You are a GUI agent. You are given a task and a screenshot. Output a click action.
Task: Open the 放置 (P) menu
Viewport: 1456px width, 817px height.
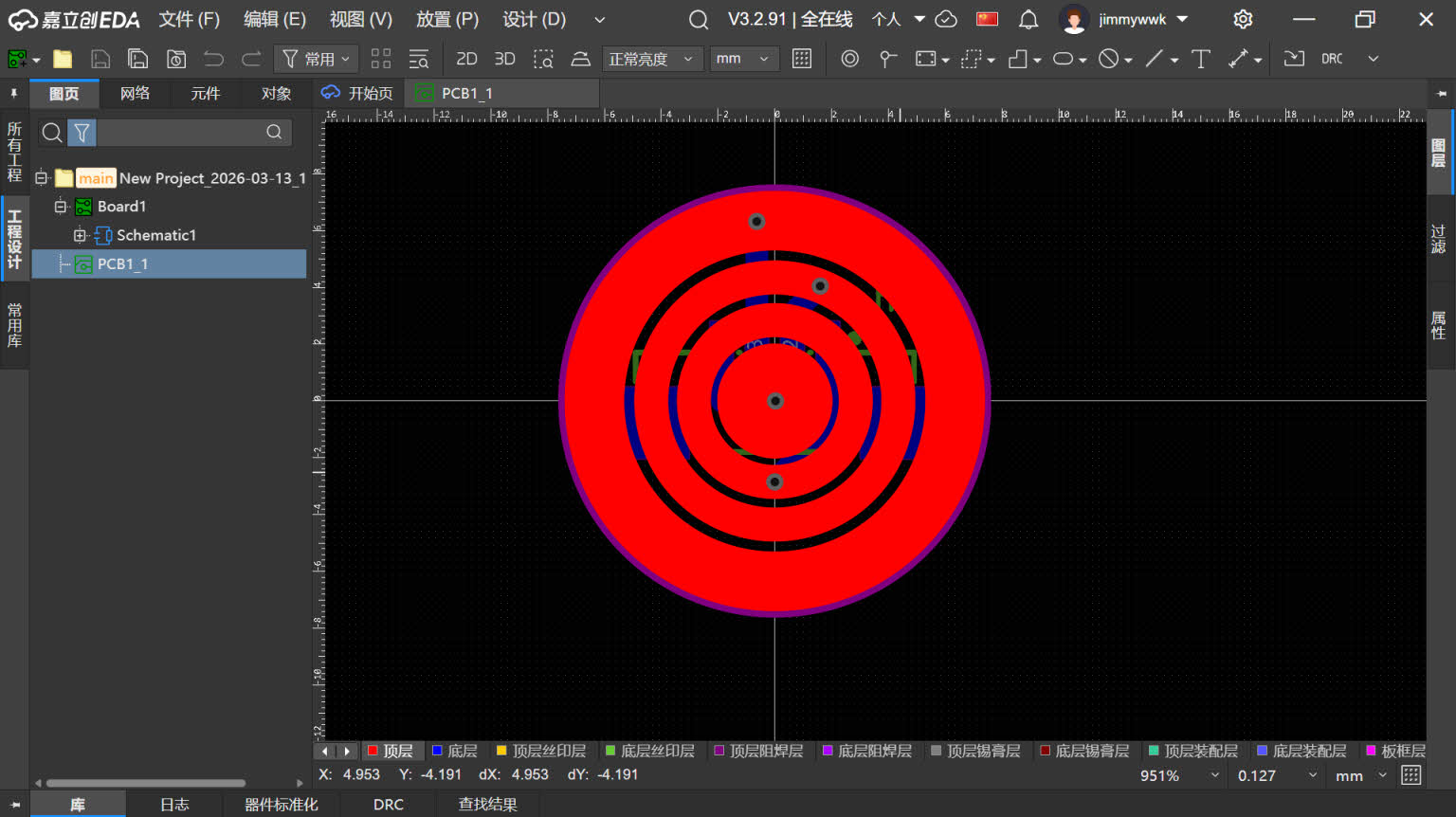[x=447, y=19]
